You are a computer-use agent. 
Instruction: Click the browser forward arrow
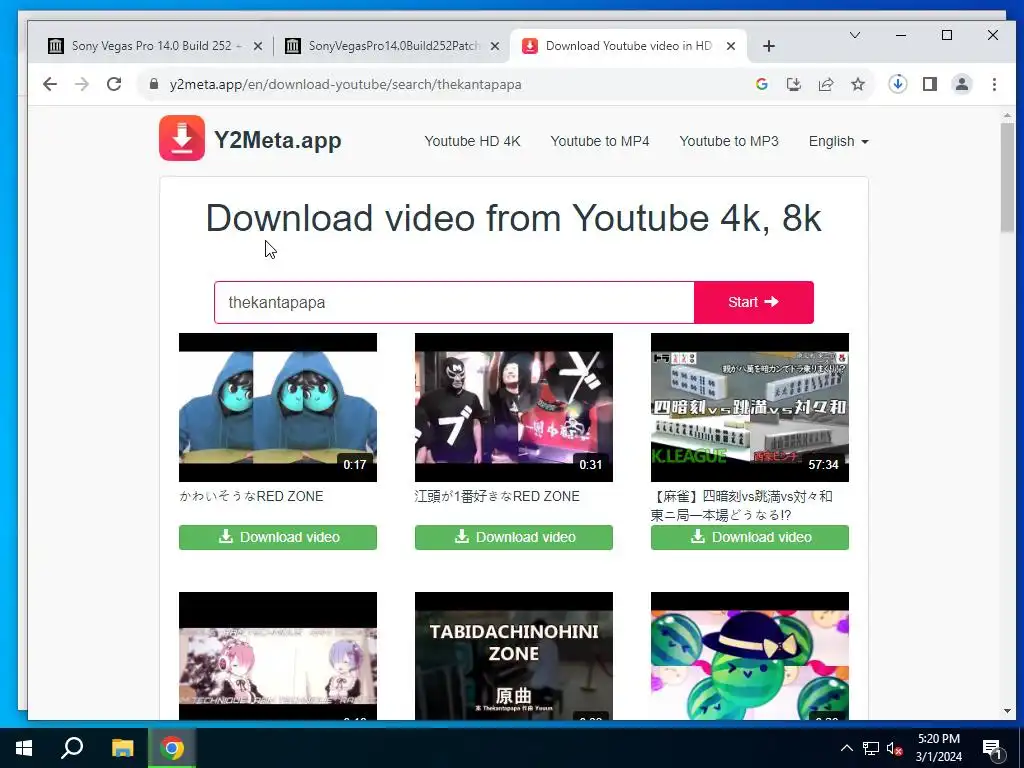[82, 84]
